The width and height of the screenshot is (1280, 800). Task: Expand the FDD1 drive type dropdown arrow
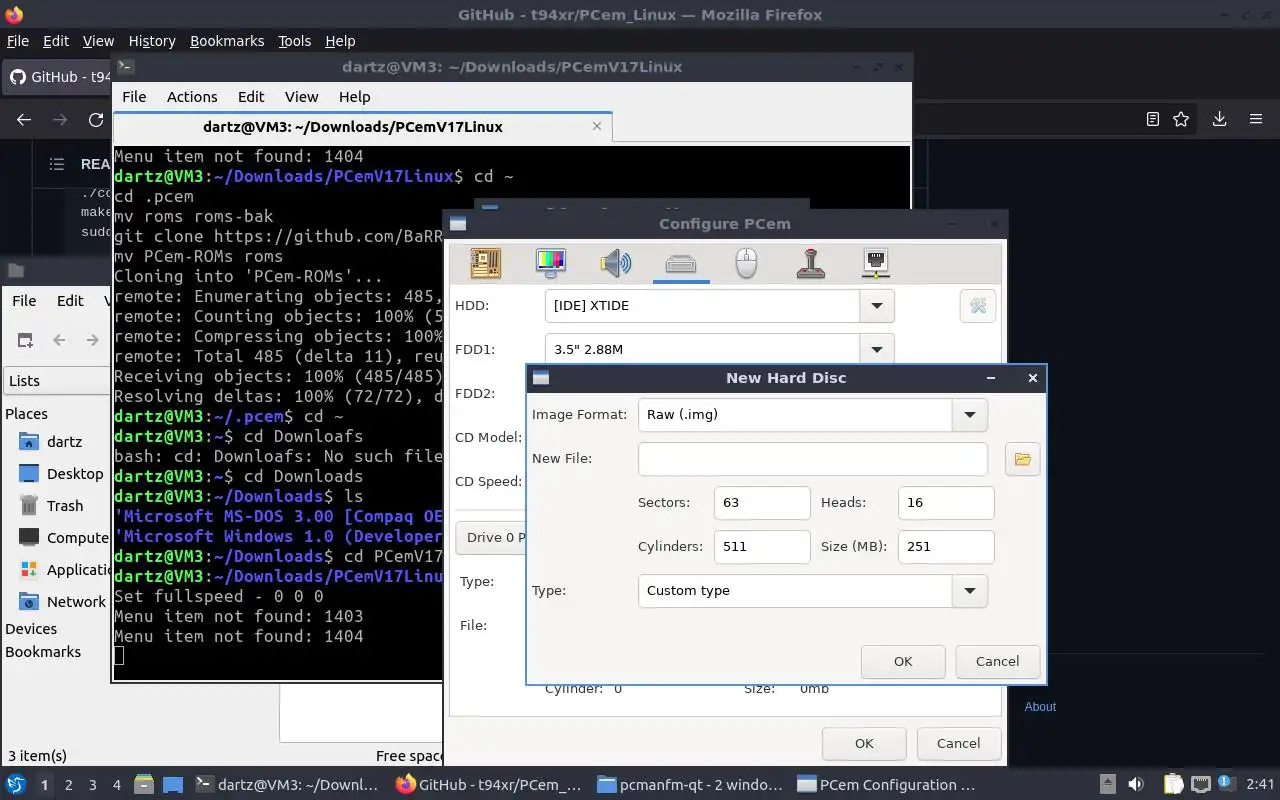click(x=877, y=350)
